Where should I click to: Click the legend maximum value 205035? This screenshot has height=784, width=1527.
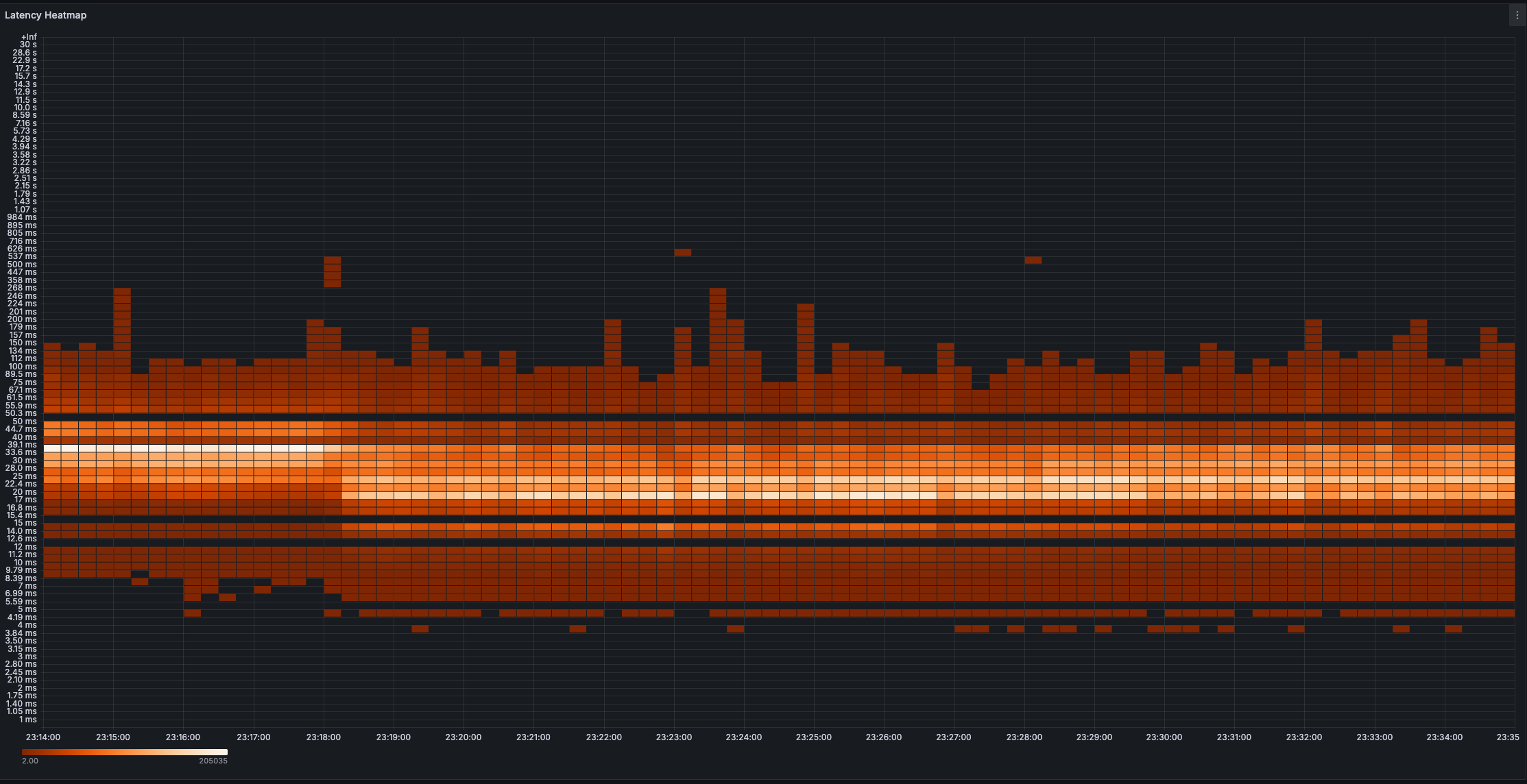click(x=213, y=761)
